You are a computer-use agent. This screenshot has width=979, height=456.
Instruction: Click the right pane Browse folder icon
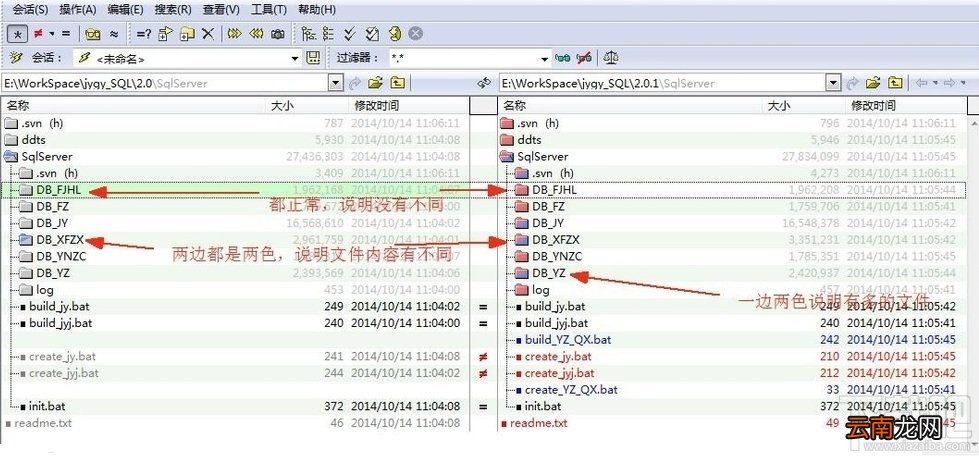pos(873,82)
